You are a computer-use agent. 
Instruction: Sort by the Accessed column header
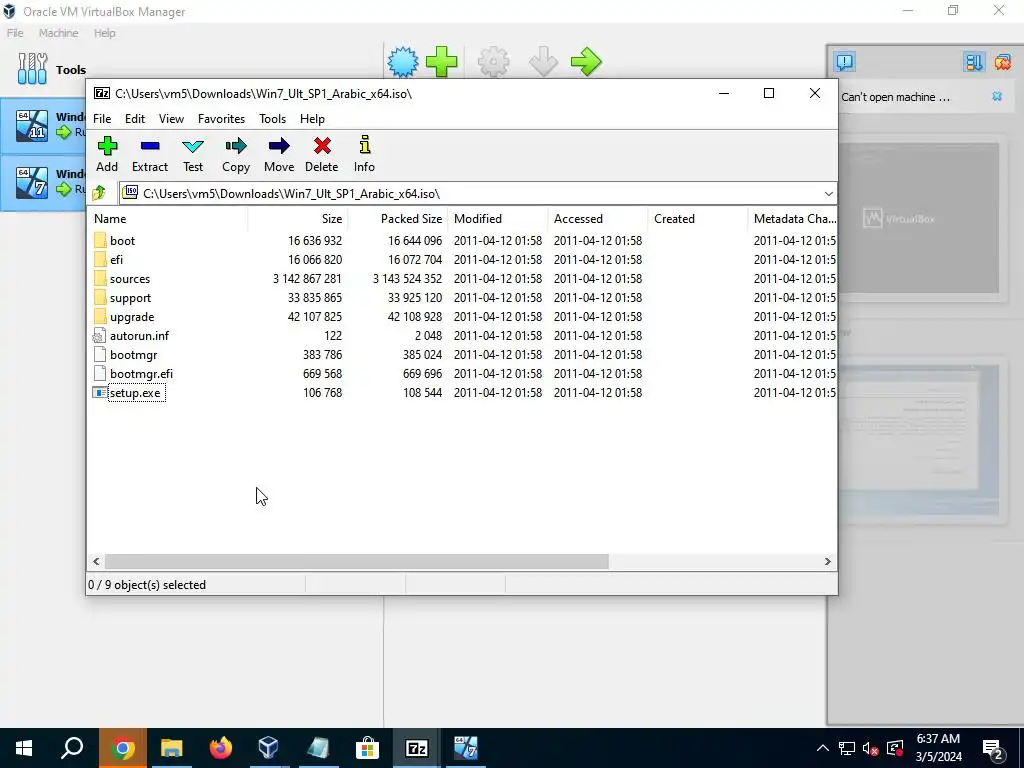point(598,219)
